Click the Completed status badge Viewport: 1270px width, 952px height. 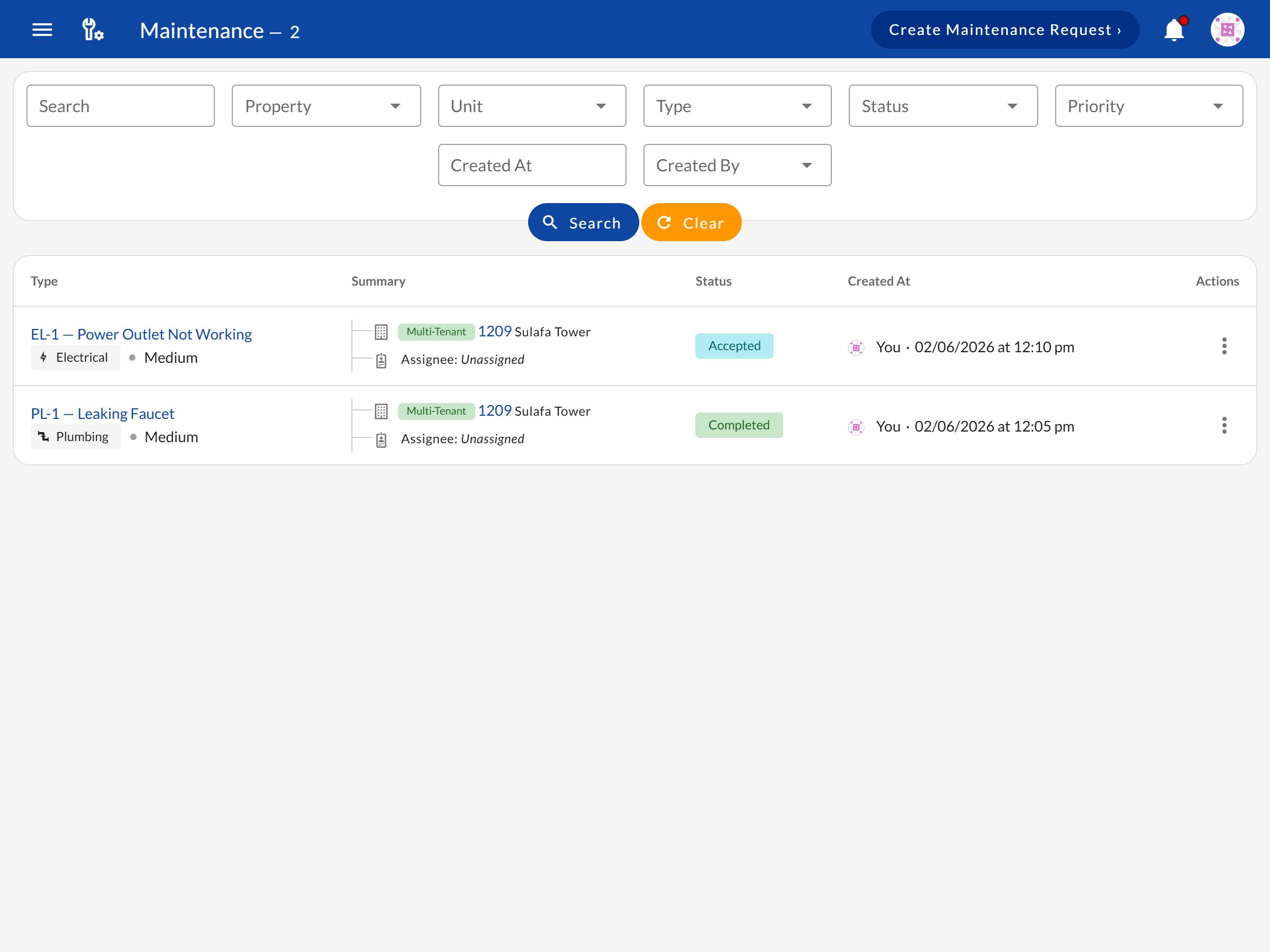tap(738, 425)
